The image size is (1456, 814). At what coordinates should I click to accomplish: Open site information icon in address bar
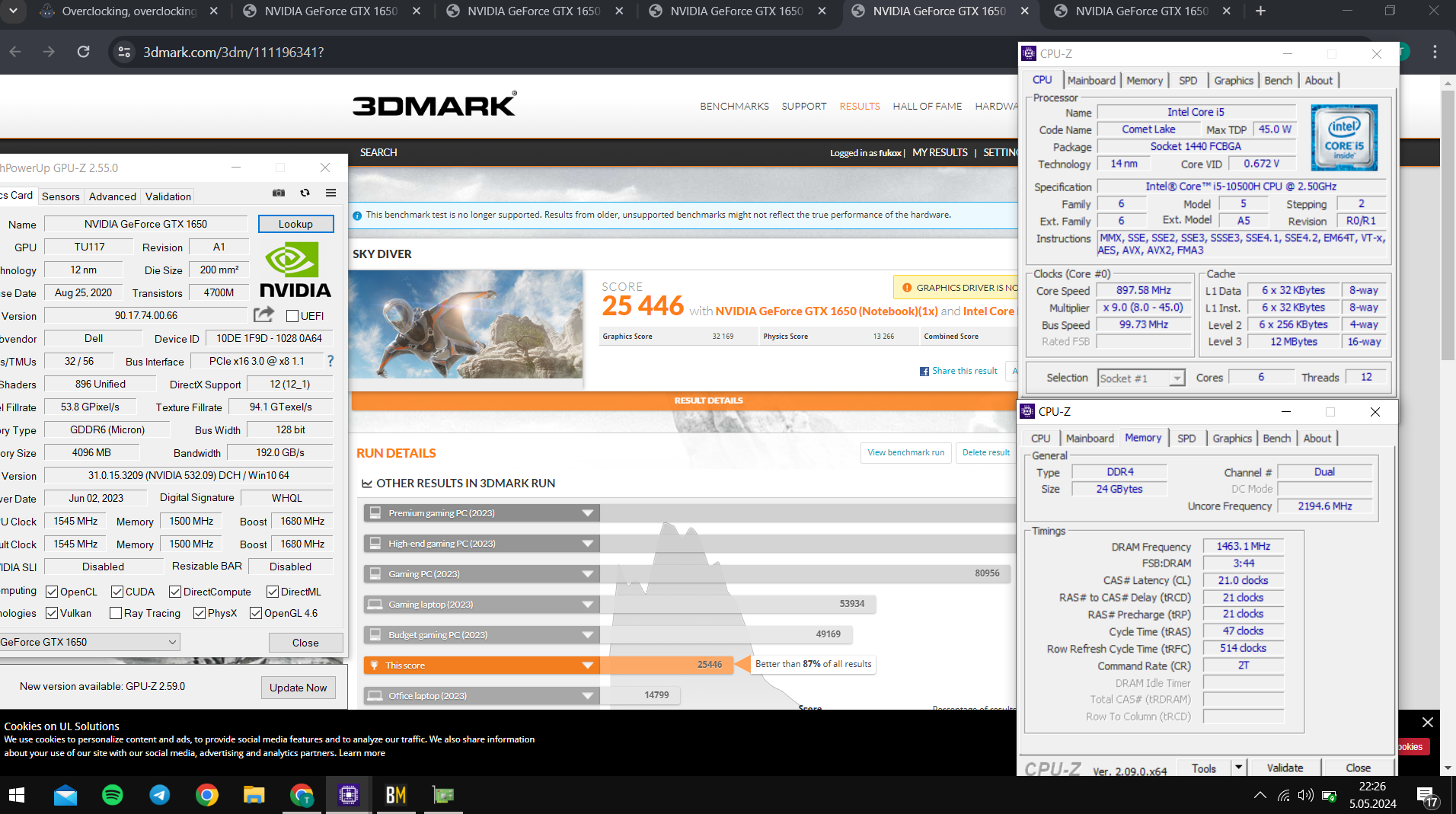pyautogui.click(x=124, y=52)
